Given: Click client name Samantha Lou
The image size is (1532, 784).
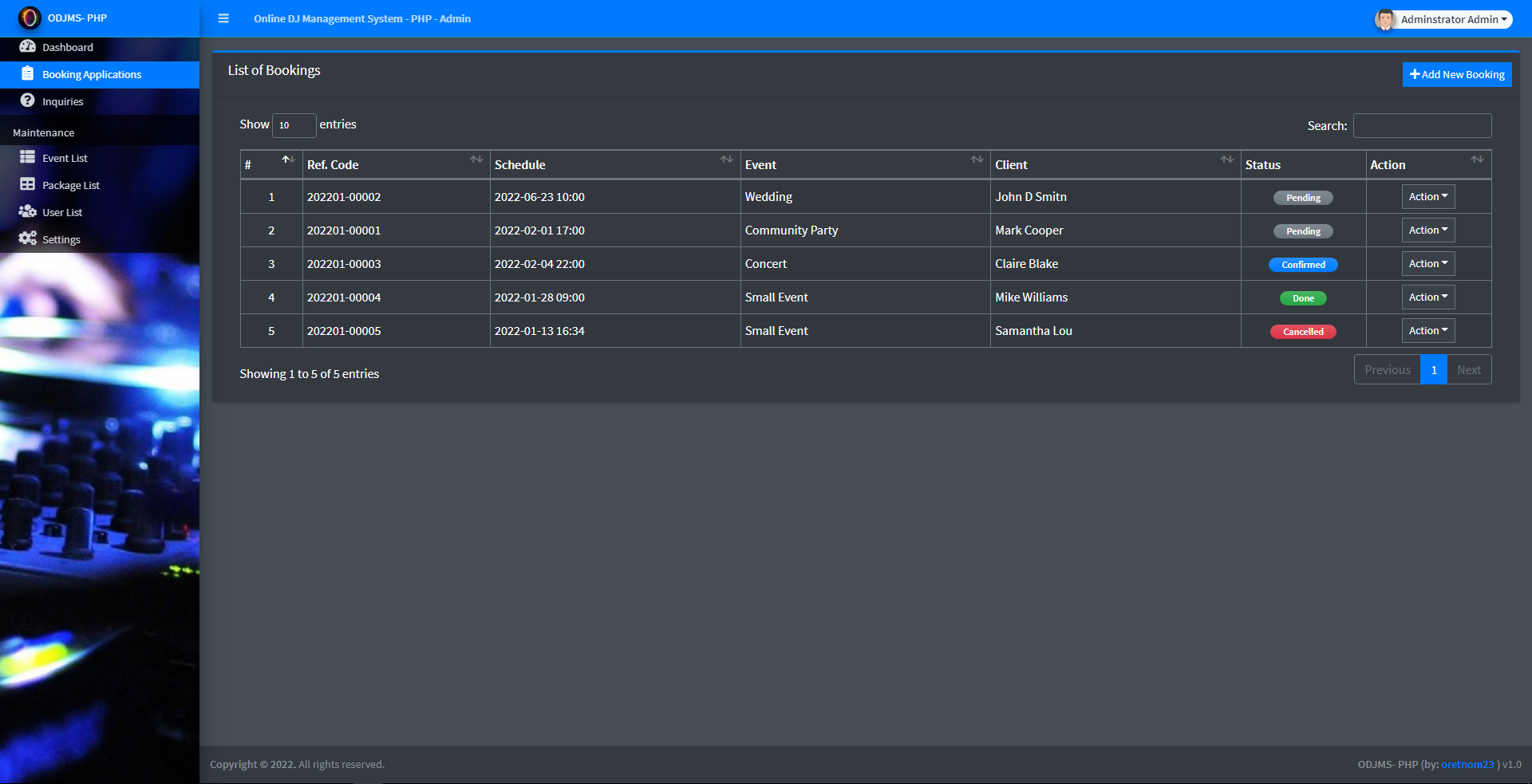Looking at the screenshot, I should coord(1033,331).
